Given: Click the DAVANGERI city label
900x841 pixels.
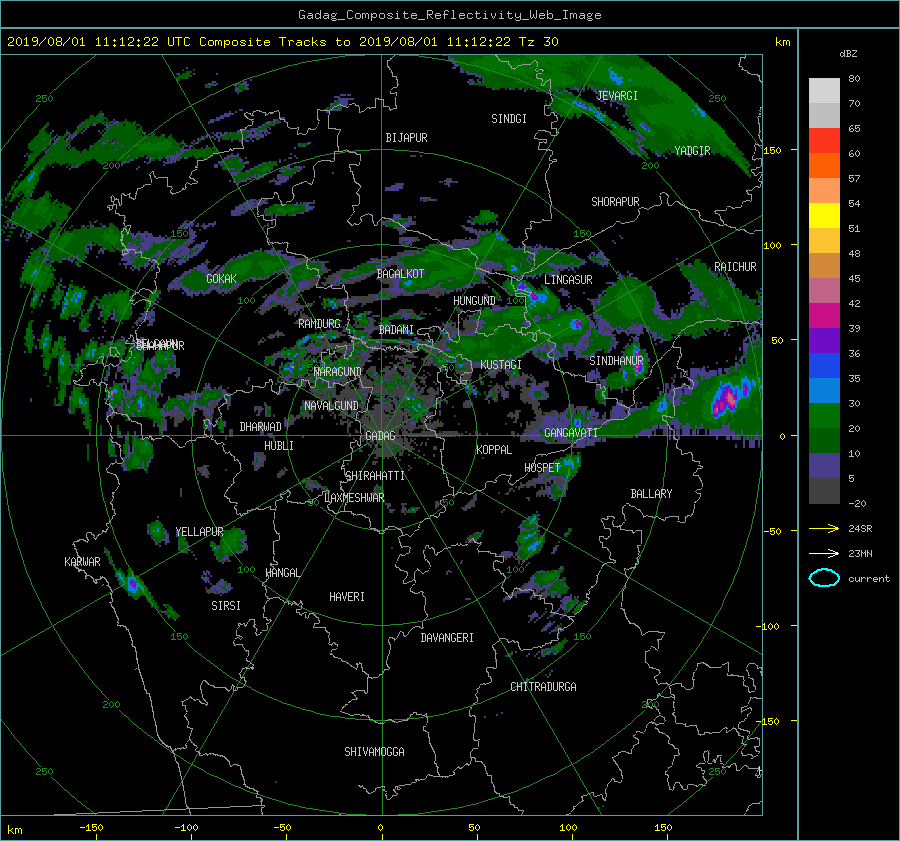Looking at the screenshot, I should 447,638.
